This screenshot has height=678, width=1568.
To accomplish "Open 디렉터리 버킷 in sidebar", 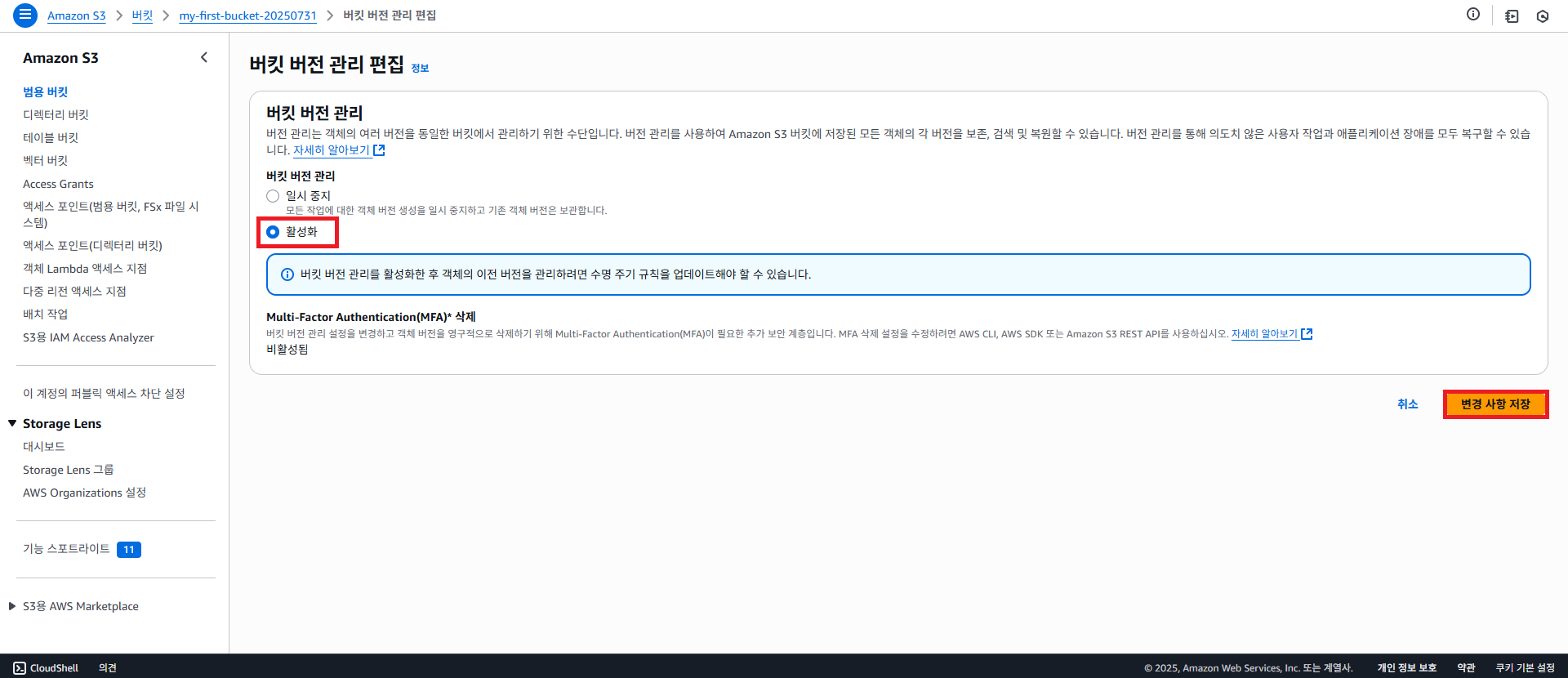I will 56,114.
